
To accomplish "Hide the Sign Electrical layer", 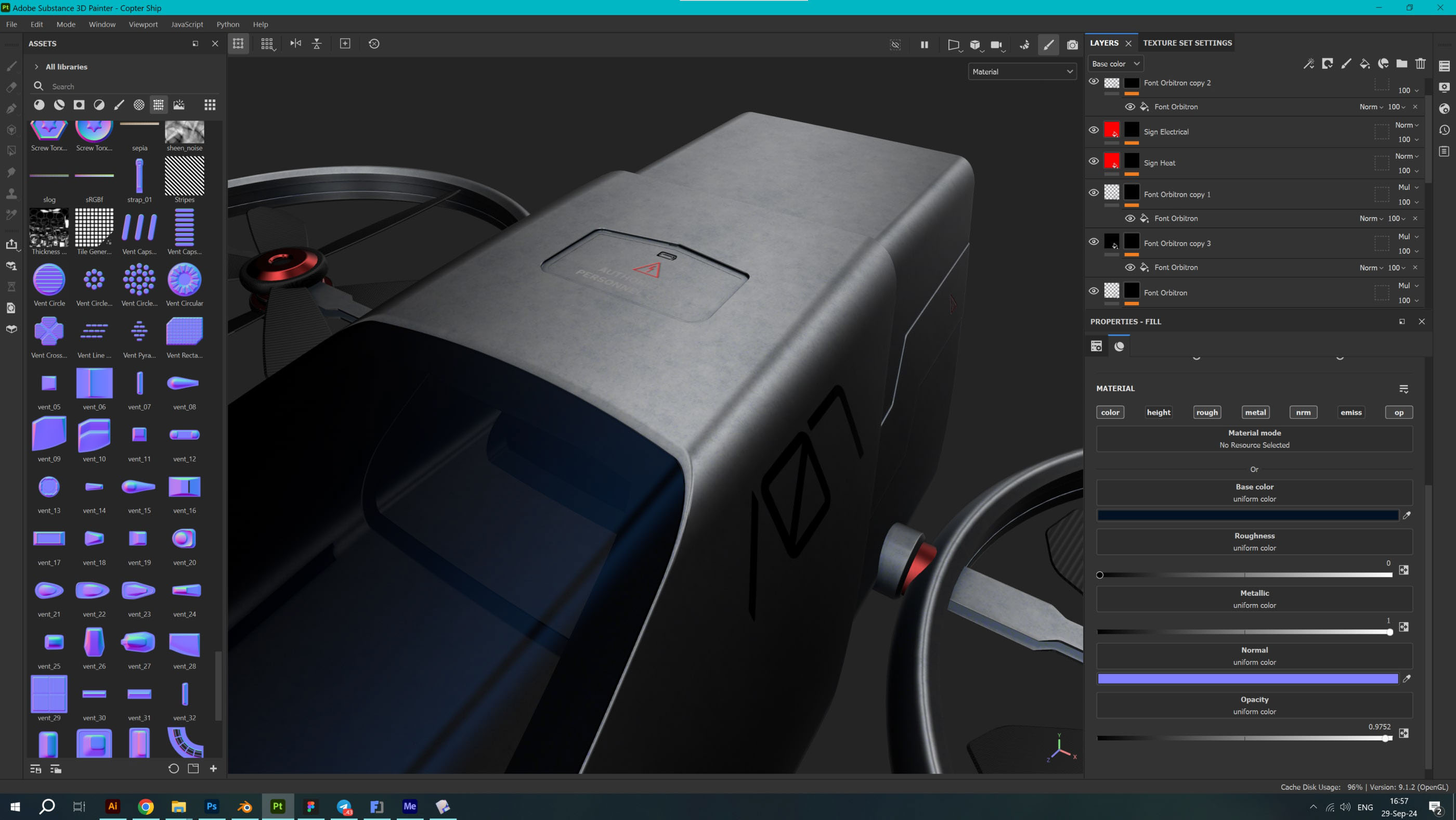I will pyautogui.click(x=1094, y=130).
